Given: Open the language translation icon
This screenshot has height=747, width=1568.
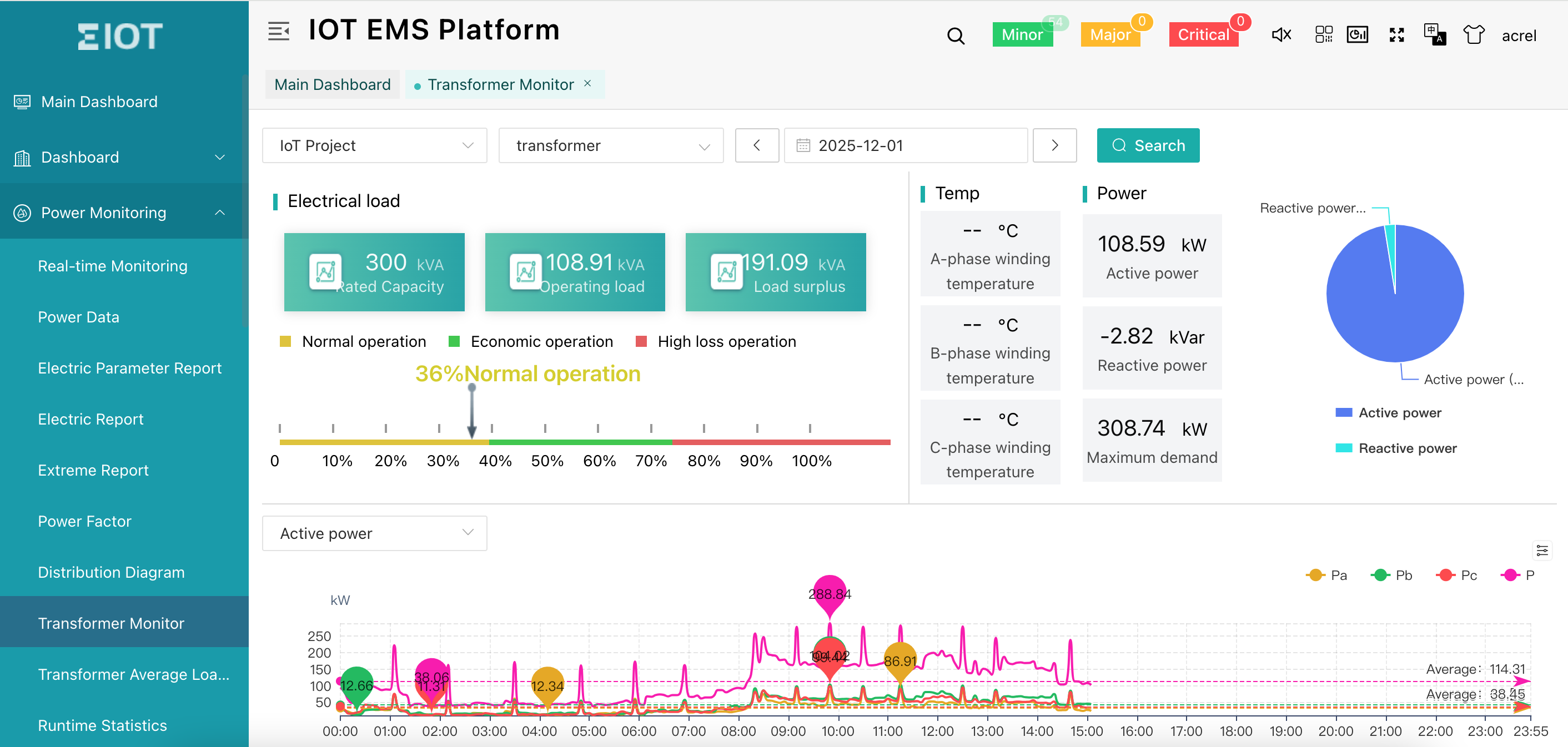Looking at the screenshot, I should coord(1435,34).
